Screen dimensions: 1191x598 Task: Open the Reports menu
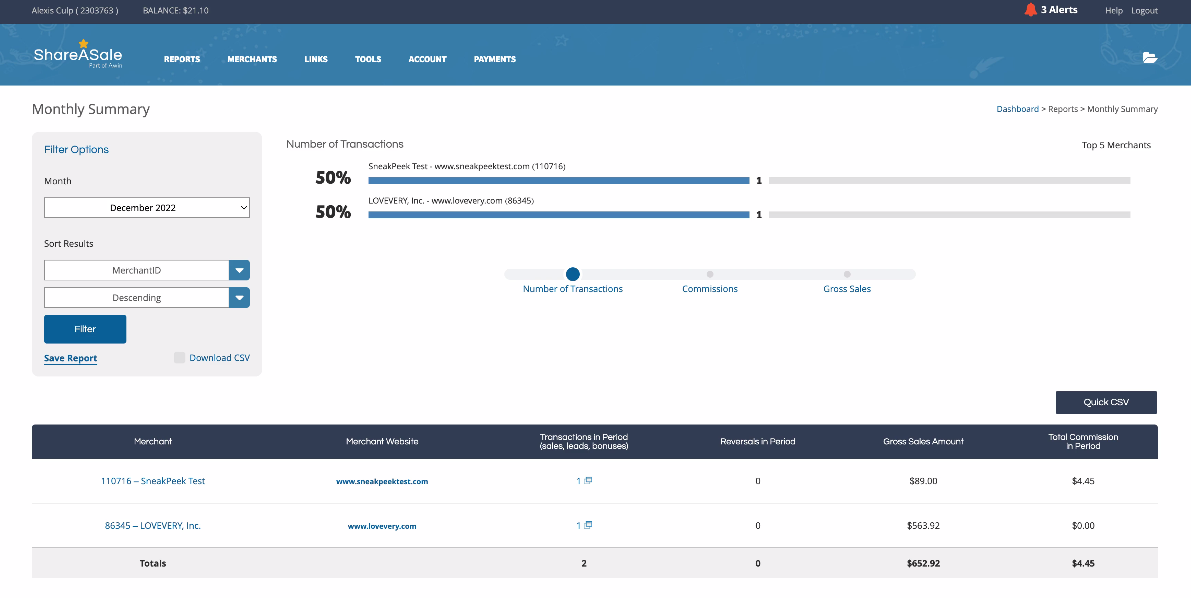pos(182,59)
